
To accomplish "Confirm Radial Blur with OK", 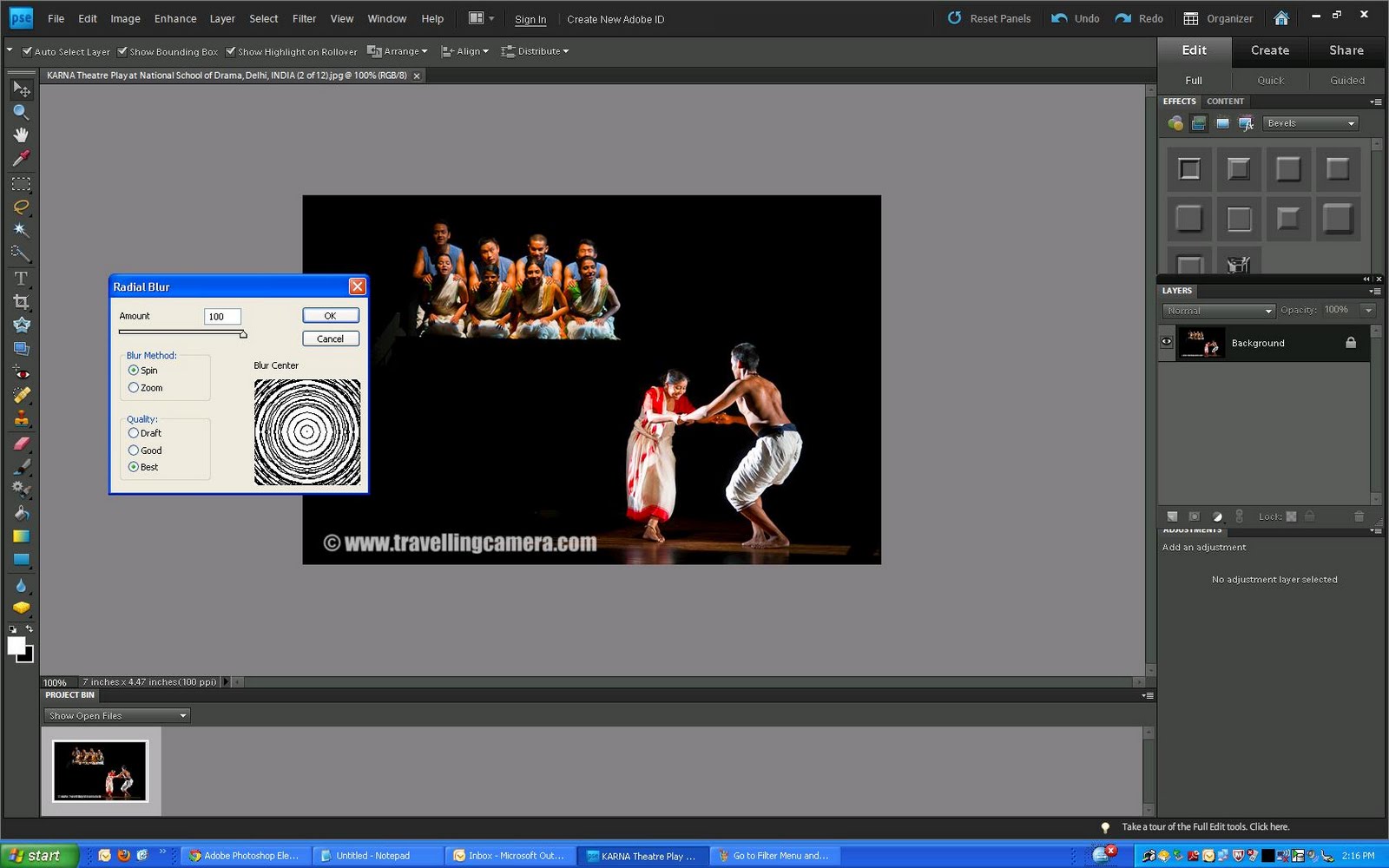I will pyautogui.click(x=331, y=316).
